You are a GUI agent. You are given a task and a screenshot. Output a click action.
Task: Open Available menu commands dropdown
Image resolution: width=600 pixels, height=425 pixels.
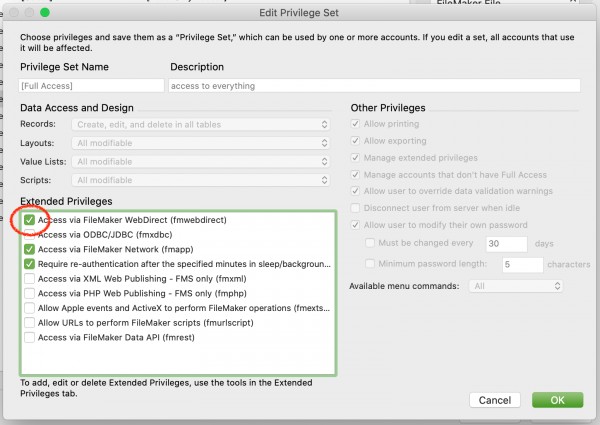click(516, 286)
